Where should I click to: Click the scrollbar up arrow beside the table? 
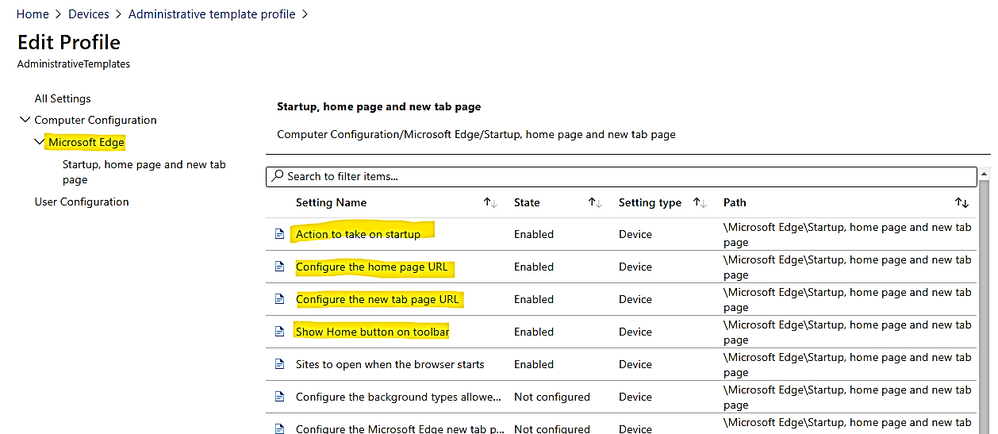(x=986, y=173)
